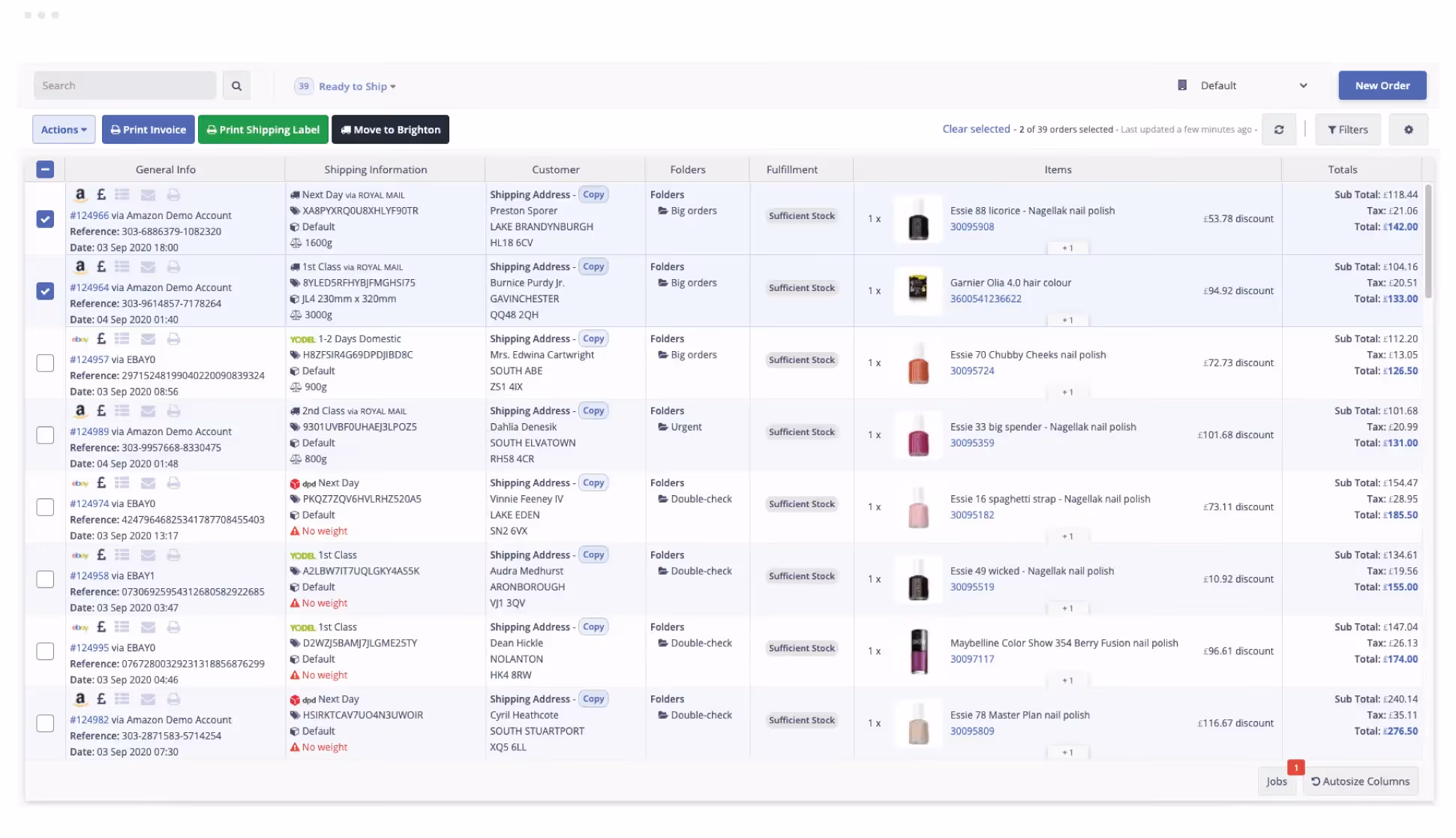Uncheck the order #124966 checkbox
Viewport: 1456px width, 838px height.
click(x=45, y=219)
